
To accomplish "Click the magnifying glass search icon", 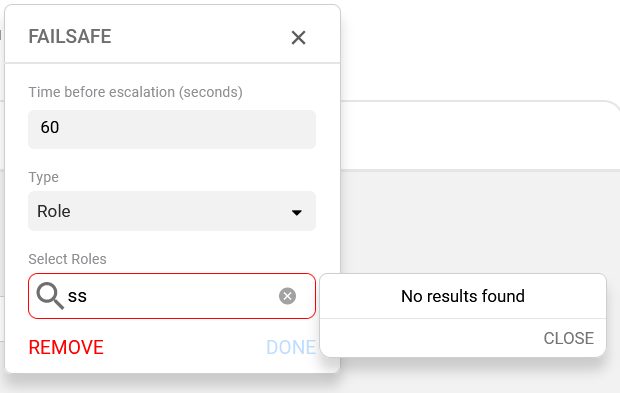I will [x=50, y=296].
